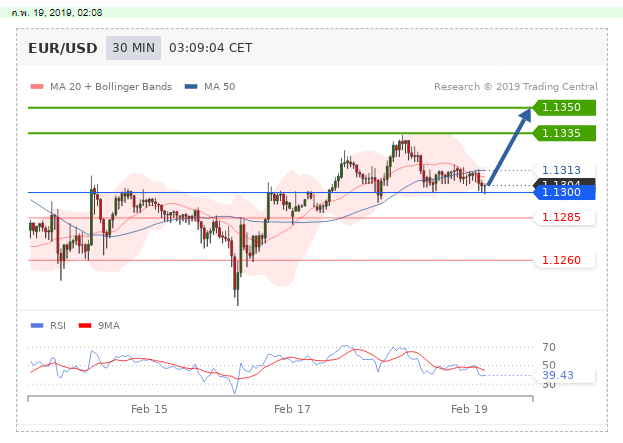Select the 30 MIN timeframe badge

pyautogui.click(x=133, y=47)
